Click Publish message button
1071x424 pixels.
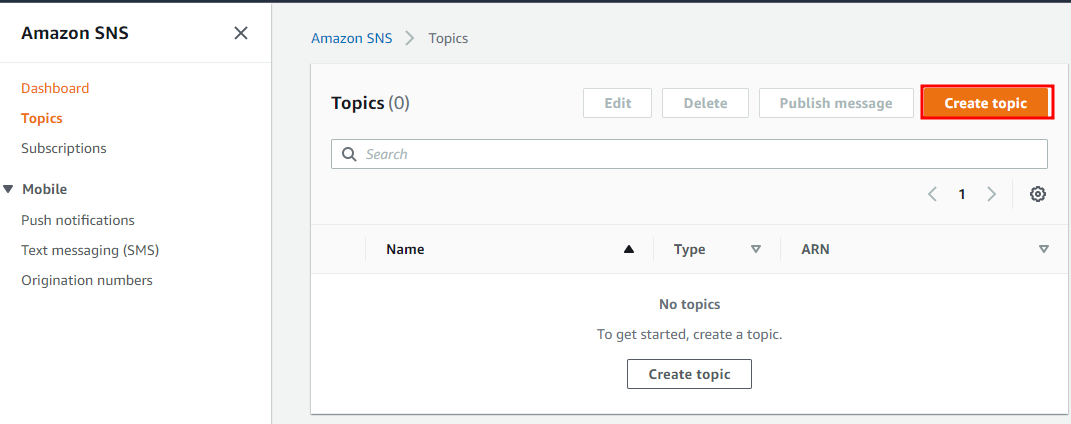pyautogui.click(x=836, y=103)
